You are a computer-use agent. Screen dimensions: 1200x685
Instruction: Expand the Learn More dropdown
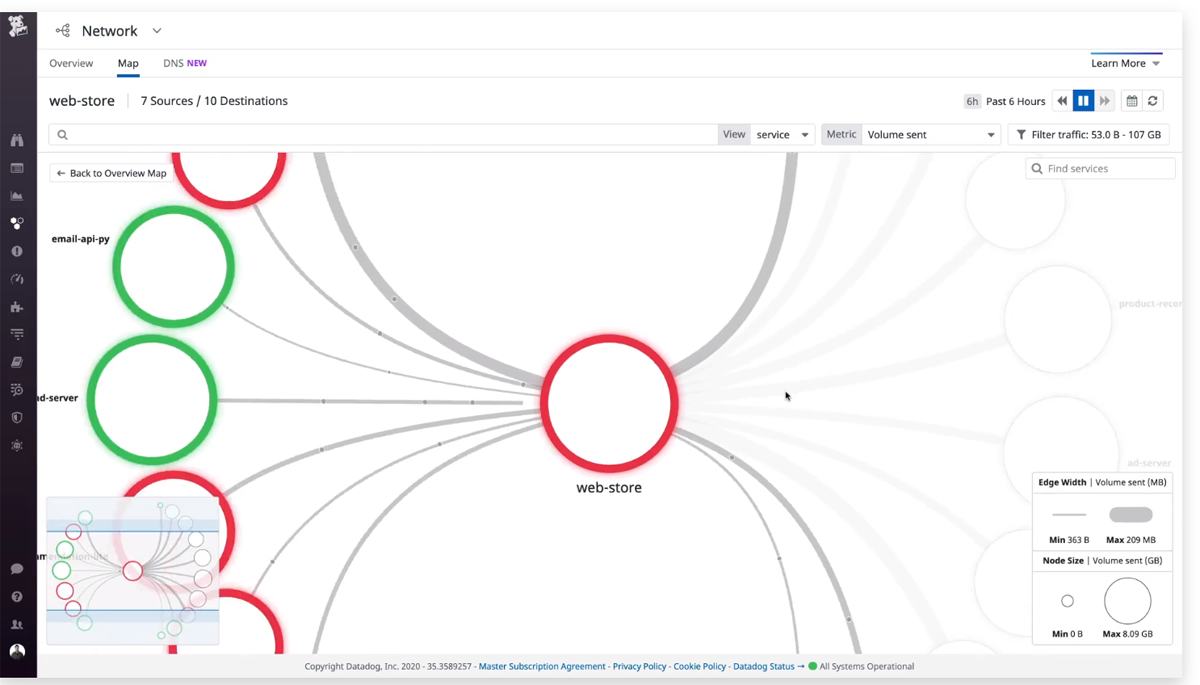coord(1126,63)
